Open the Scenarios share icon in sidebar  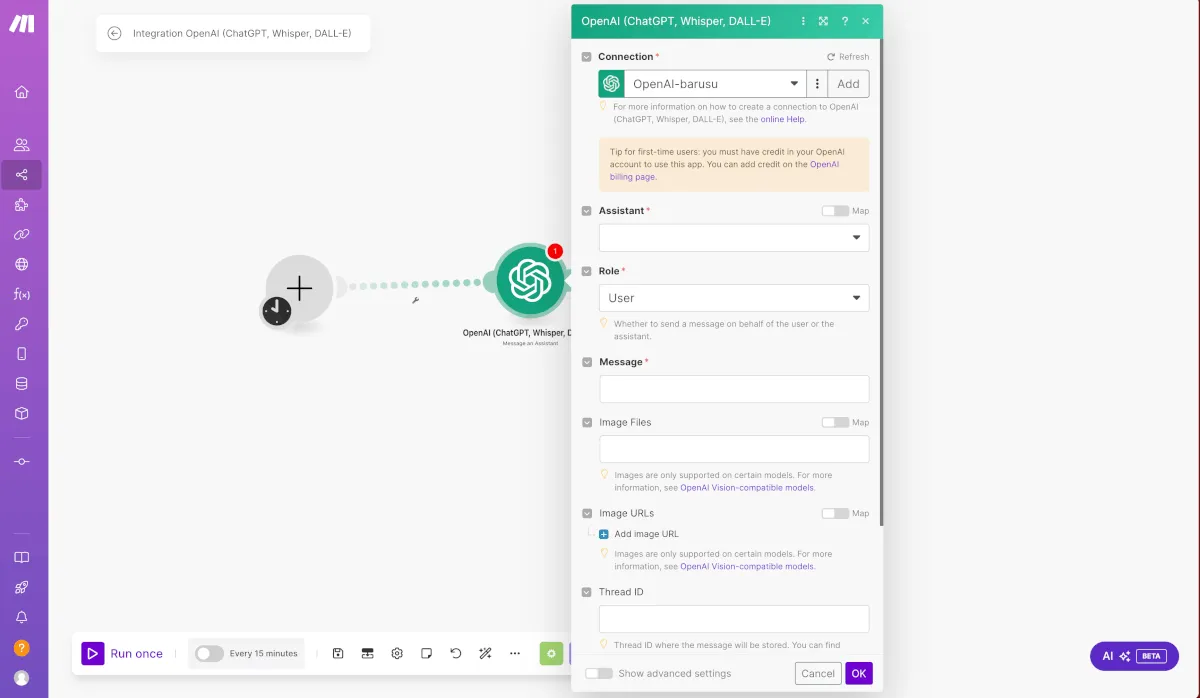pyautogui.click(x=22, y=175)
